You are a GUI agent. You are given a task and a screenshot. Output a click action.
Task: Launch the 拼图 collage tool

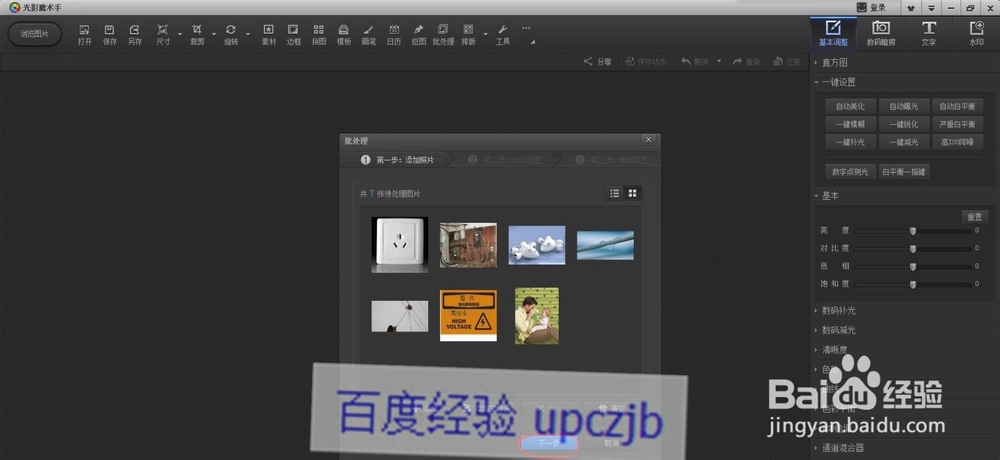click(x=319, y=34)
